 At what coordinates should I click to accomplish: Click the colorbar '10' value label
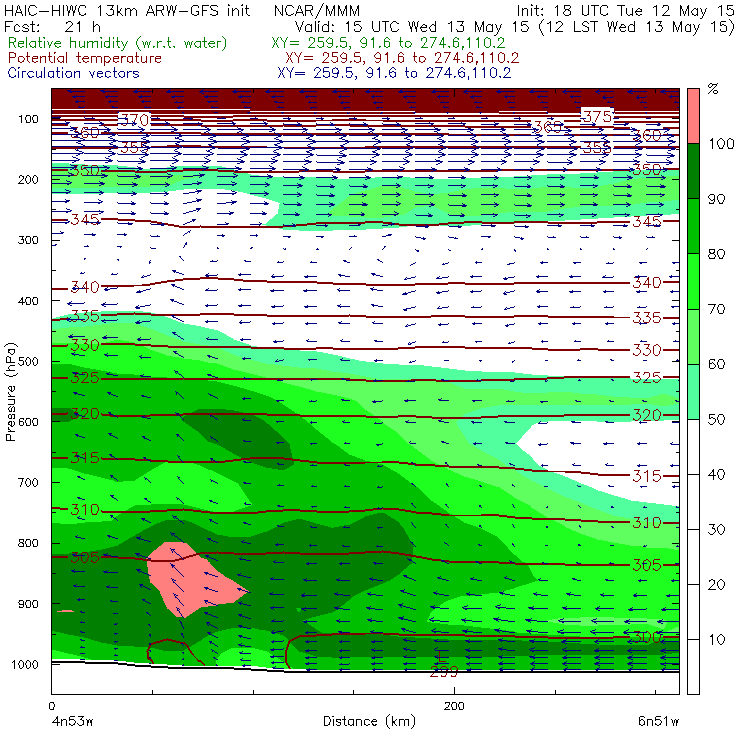point(716,639)
